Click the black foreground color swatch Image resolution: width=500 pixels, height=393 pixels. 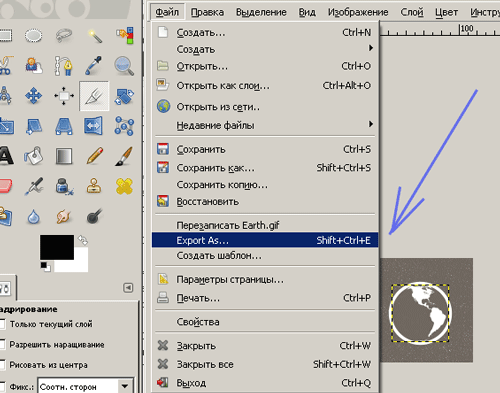pyautogui.click(x=57, y=247)
